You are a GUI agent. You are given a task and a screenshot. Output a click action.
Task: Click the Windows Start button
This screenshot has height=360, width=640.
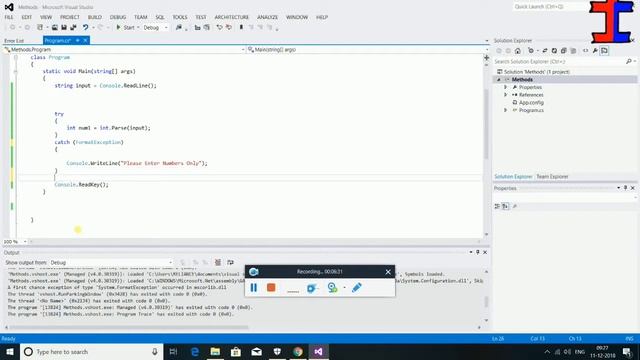(x=9, y=351)
